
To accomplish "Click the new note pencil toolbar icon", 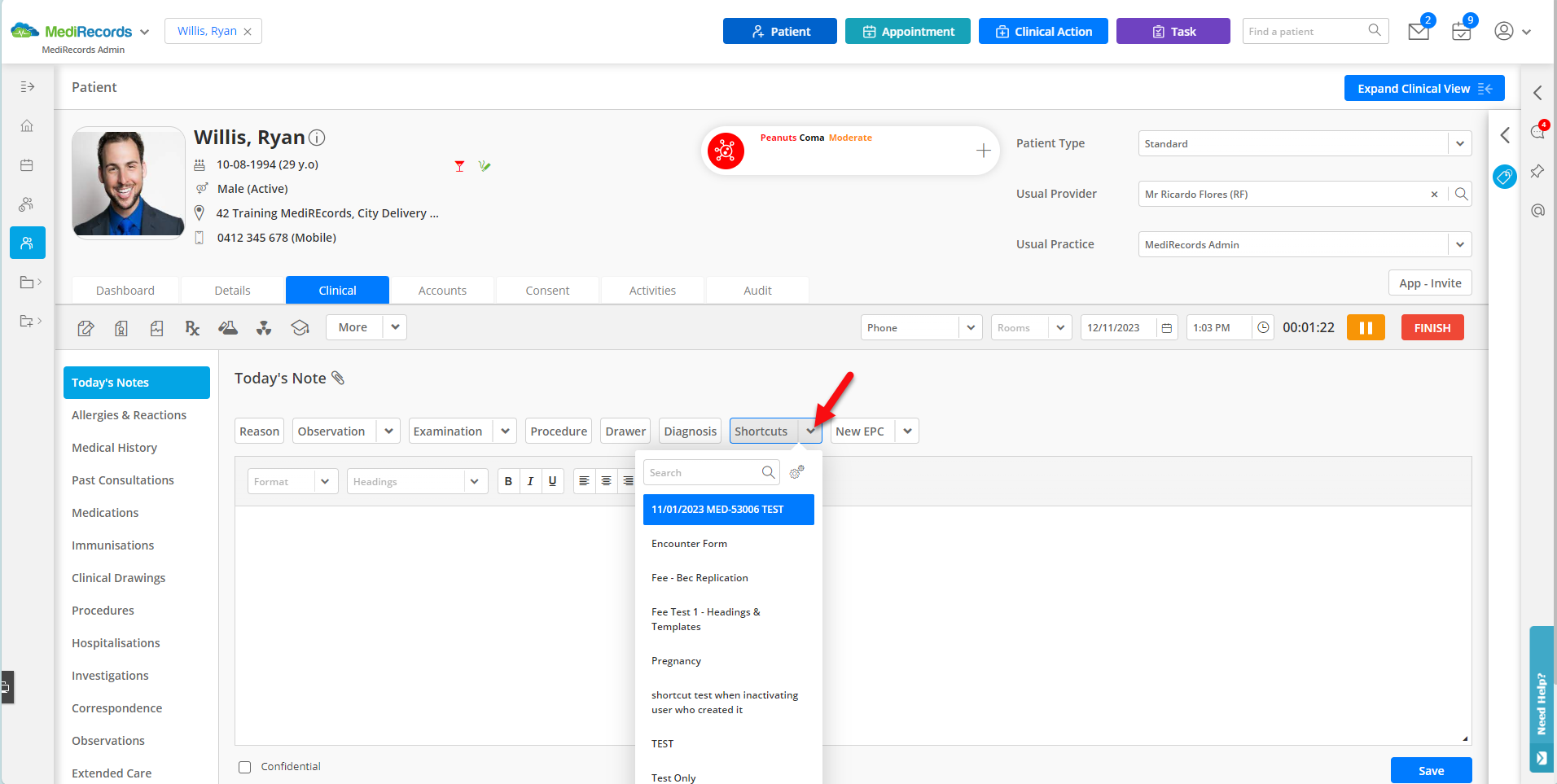I will [x=86, y=327].
